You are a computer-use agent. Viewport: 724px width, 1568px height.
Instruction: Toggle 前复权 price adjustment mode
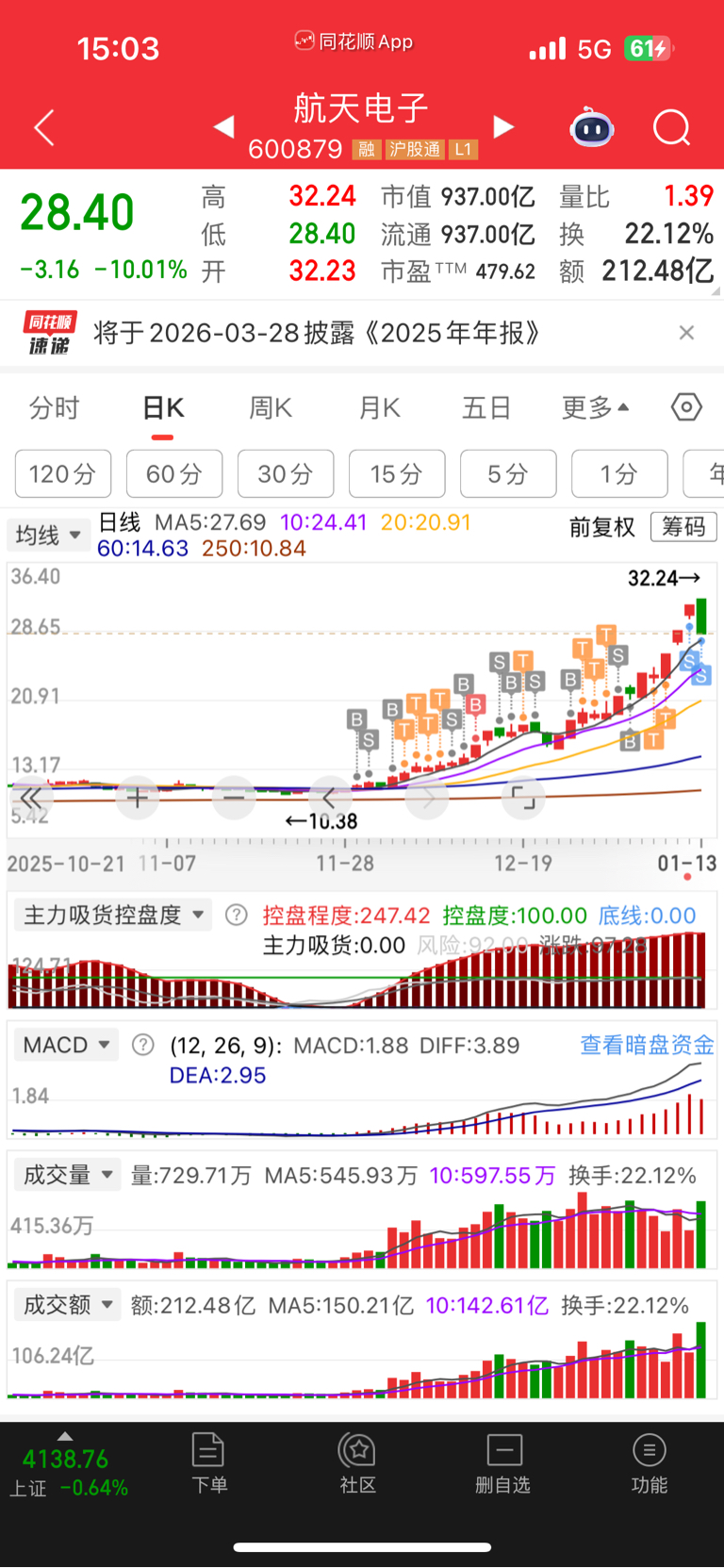[602, 527]
